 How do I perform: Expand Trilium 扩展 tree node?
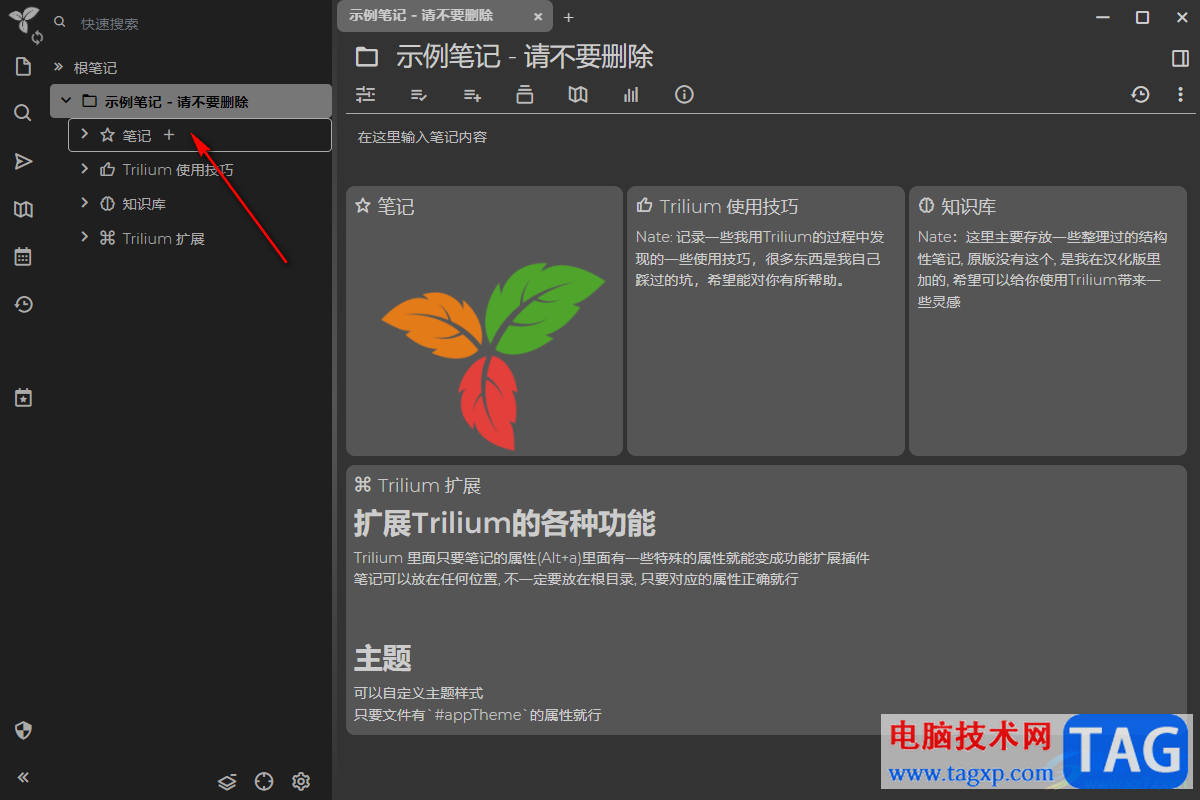[x=85, y=238]
